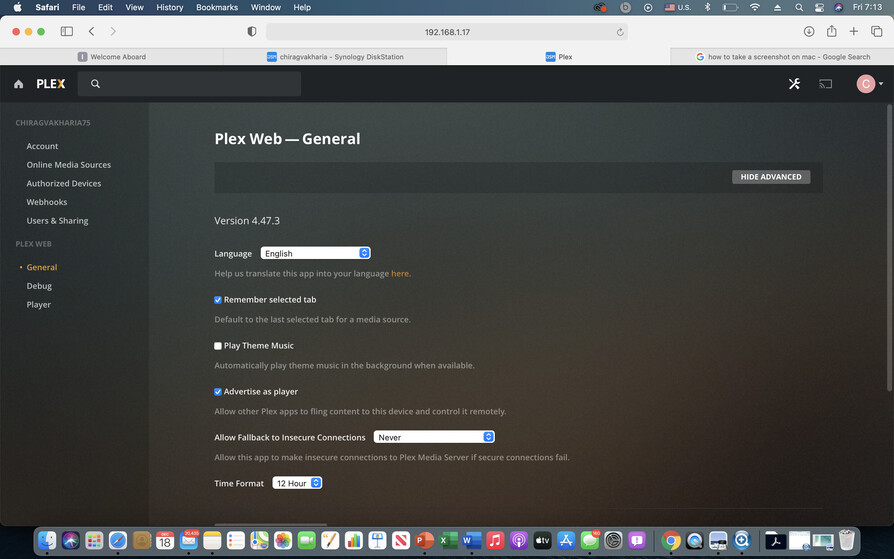Click Safari privacy shield icon
The width and height of the screenshot is (894, 559).
251,31
